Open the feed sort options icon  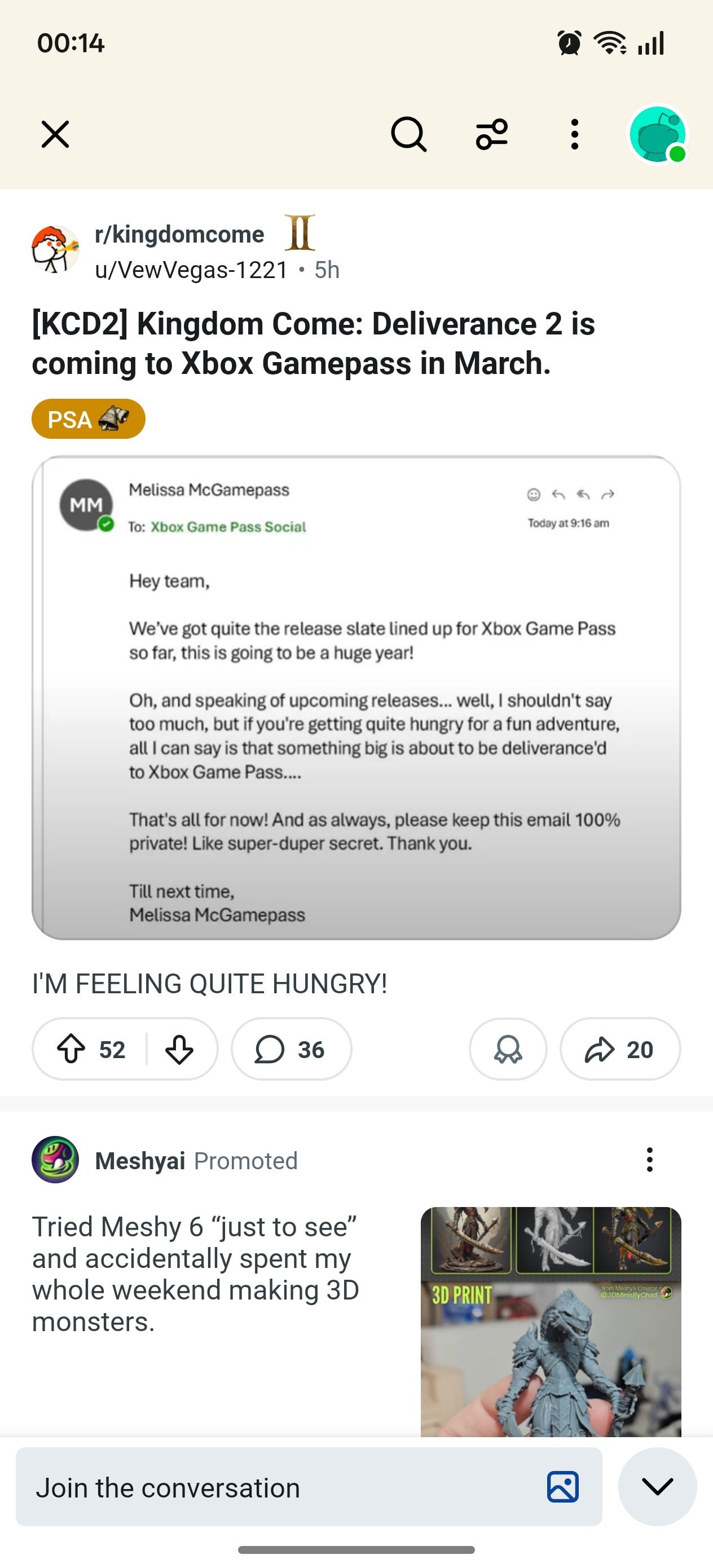491,134
